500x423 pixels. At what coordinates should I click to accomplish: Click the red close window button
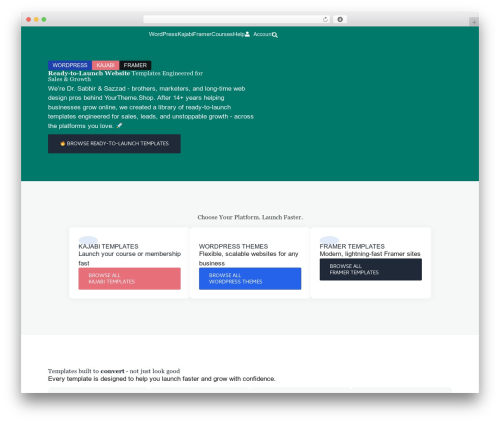29,19
